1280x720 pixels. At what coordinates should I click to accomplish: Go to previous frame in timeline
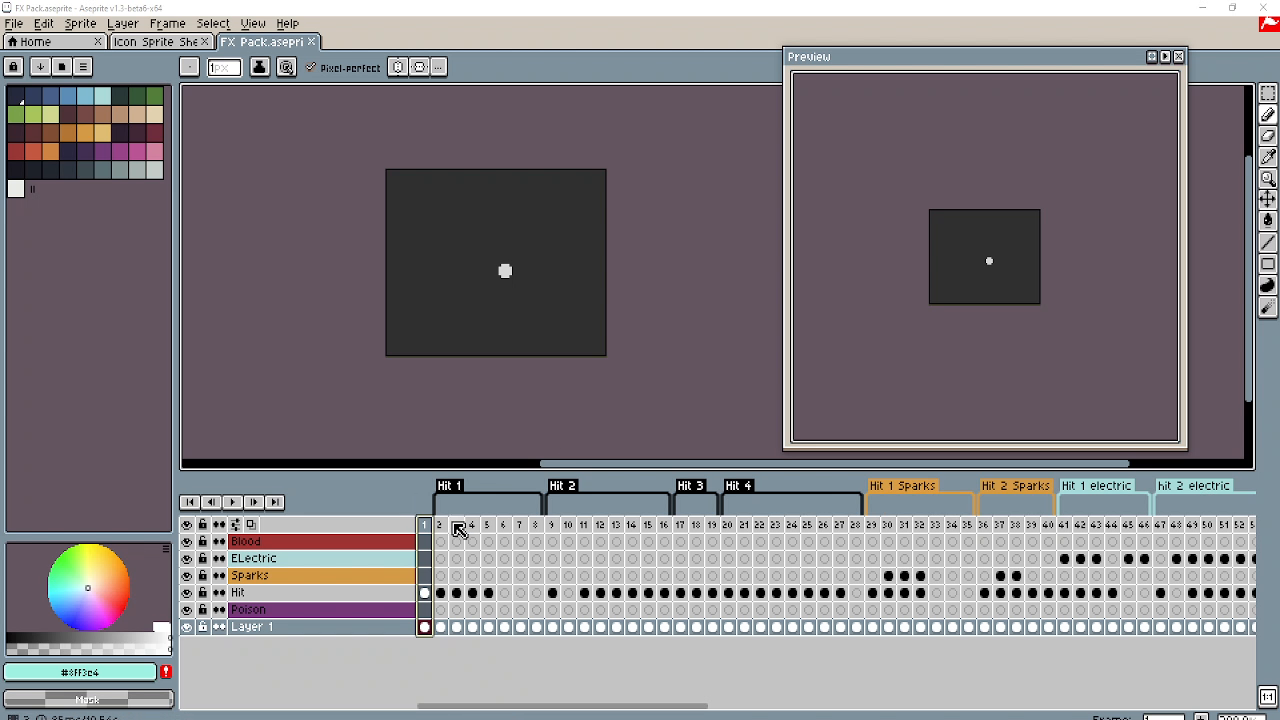point(211,502)
